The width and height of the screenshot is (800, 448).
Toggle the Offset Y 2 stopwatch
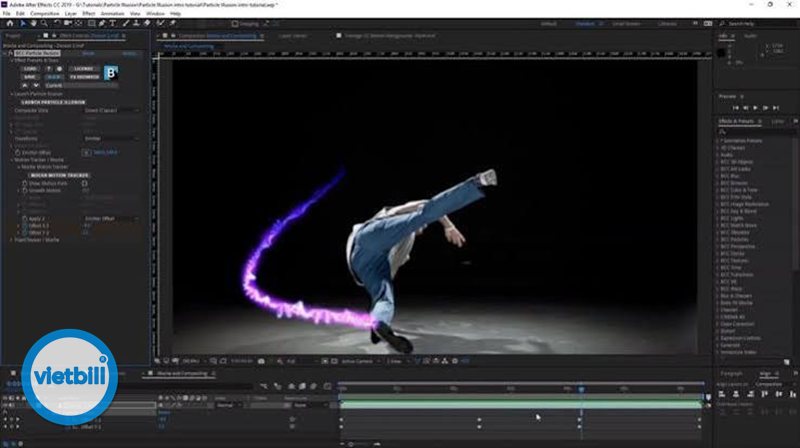tap(24, 233)
